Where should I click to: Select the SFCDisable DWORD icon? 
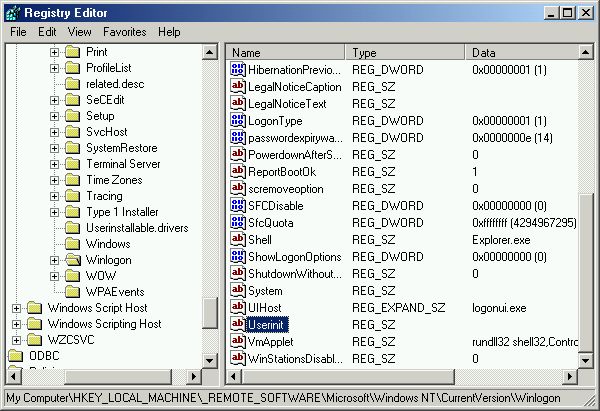click(x=238, y=205)
